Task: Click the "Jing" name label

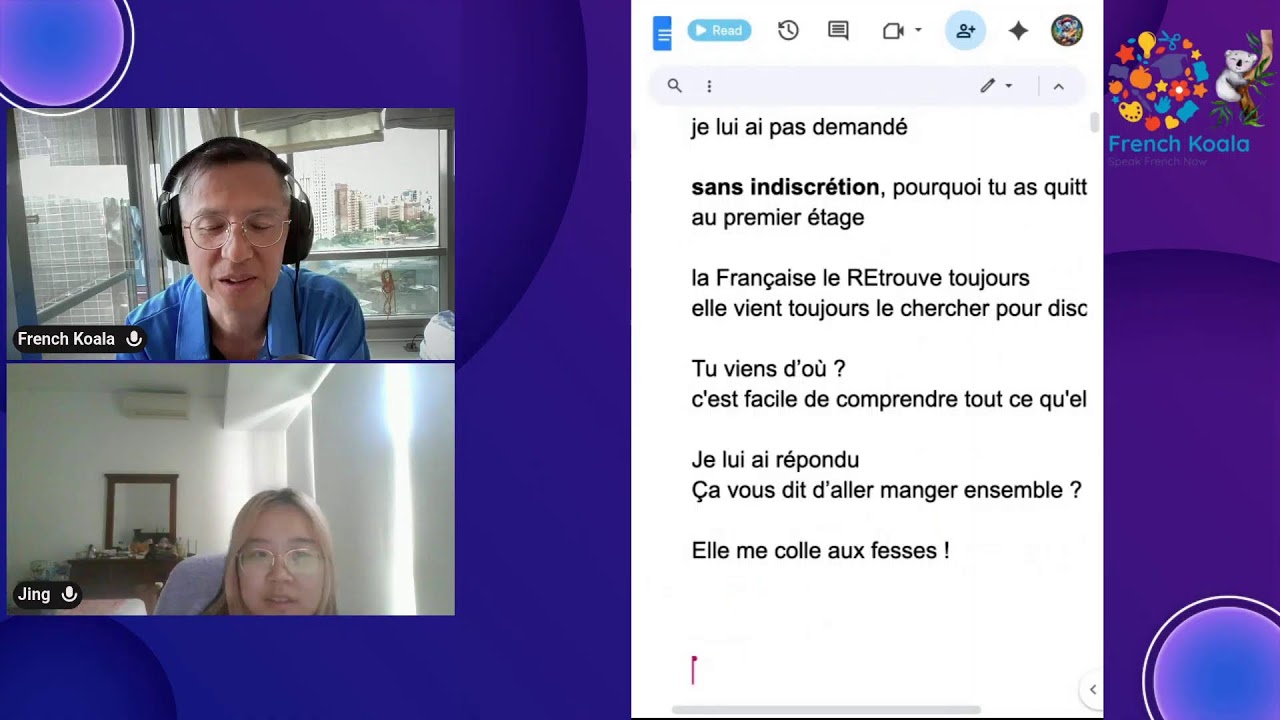Action: point(34,594)
